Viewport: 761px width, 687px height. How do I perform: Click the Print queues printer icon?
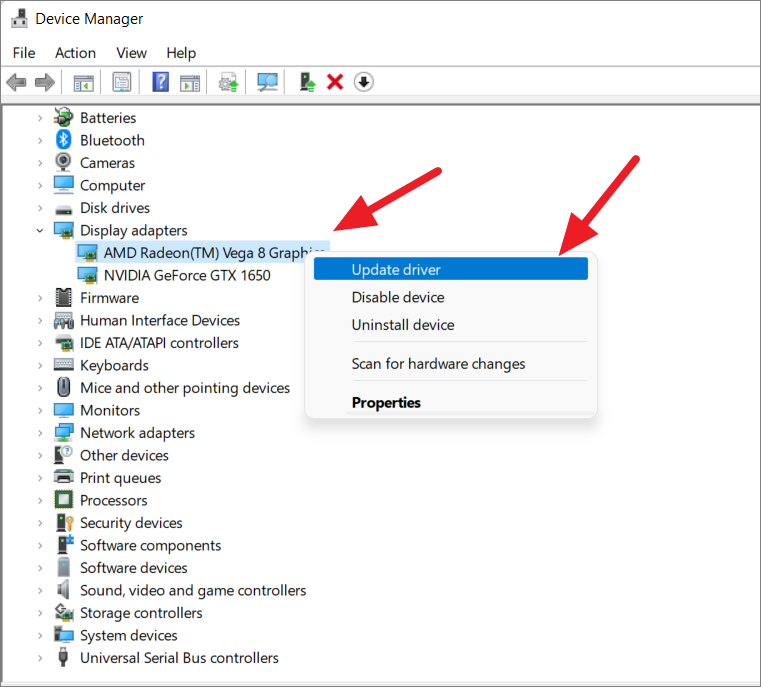pyautogui.click(x=64, y=477)
